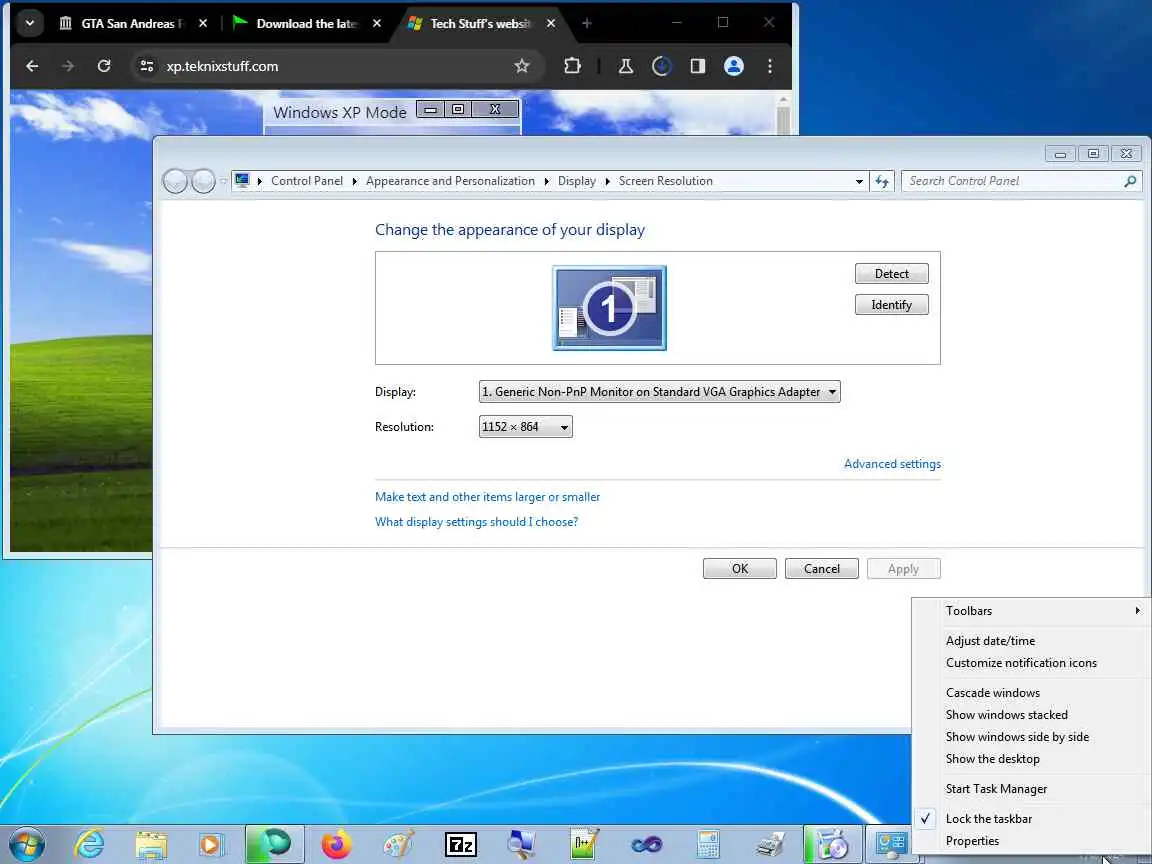Viewport: 1152px width, 864px height.
Task: Go back in Chrome
Action: click(x=32, y=66)
